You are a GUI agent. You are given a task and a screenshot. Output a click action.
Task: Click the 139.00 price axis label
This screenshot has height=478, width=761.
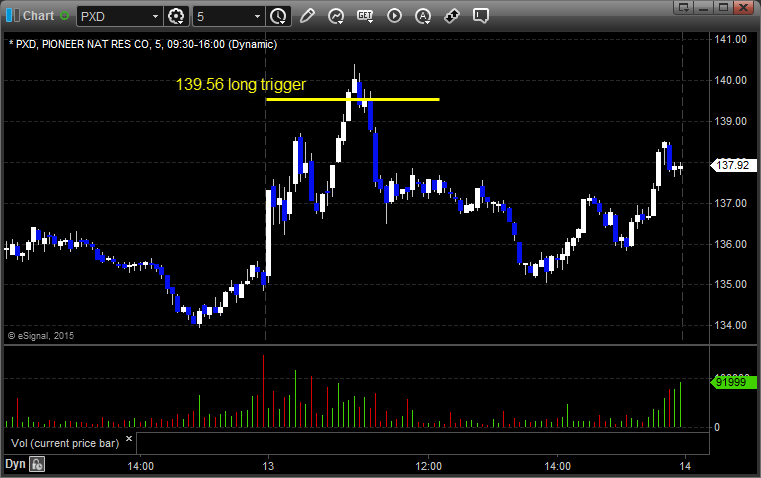point(730,121)
